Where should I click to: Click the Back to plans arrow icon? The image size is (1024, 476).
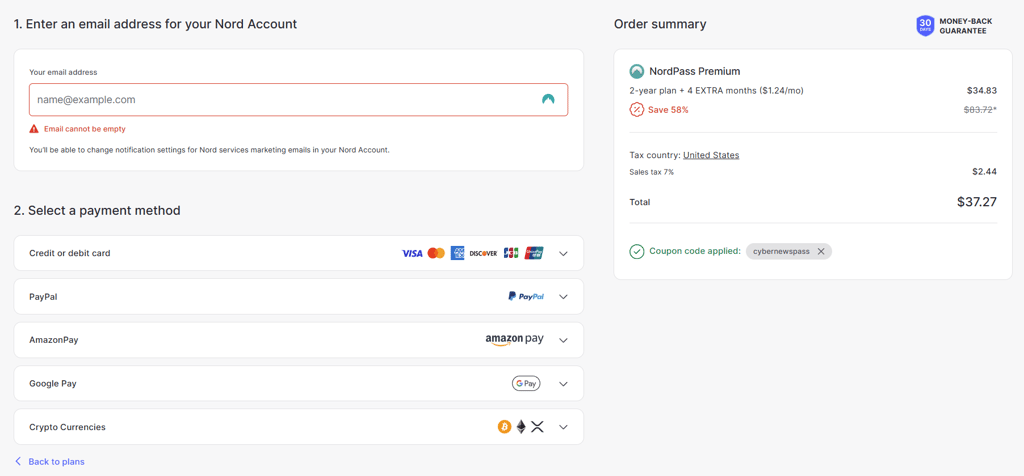(18, 461)
